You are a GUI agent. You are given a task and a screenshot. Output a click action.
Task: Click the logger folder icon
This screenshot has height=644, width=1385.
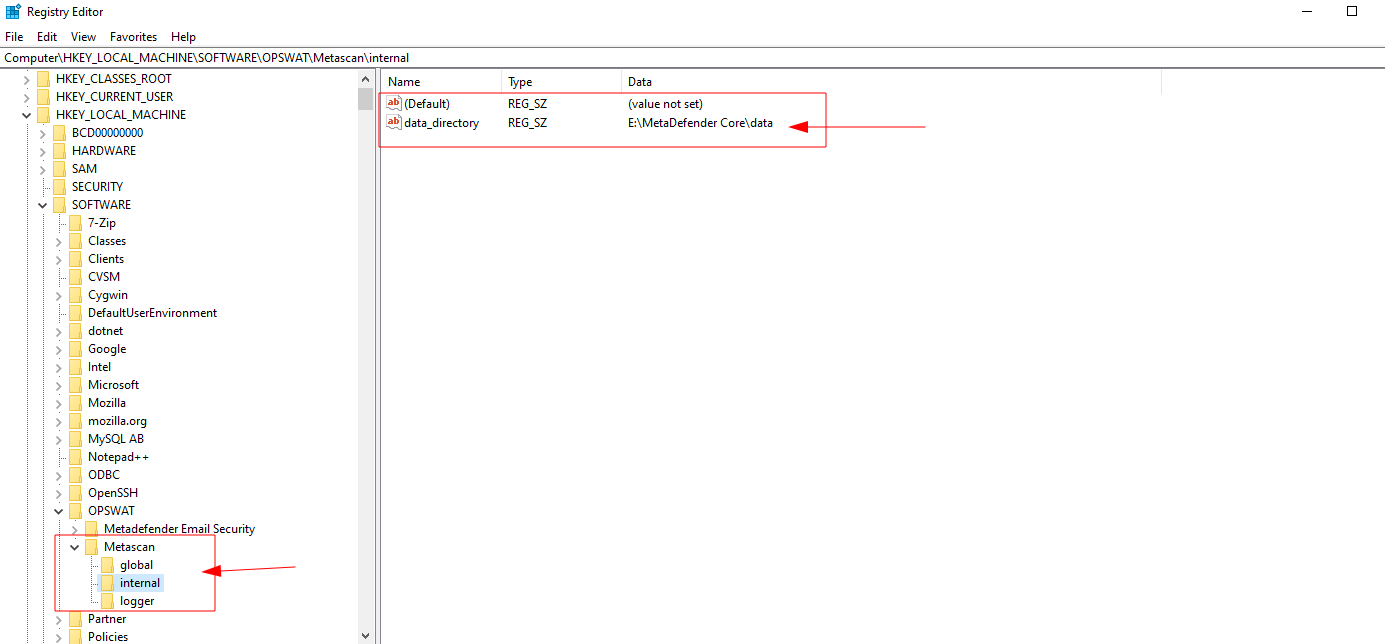pos(107,601)
